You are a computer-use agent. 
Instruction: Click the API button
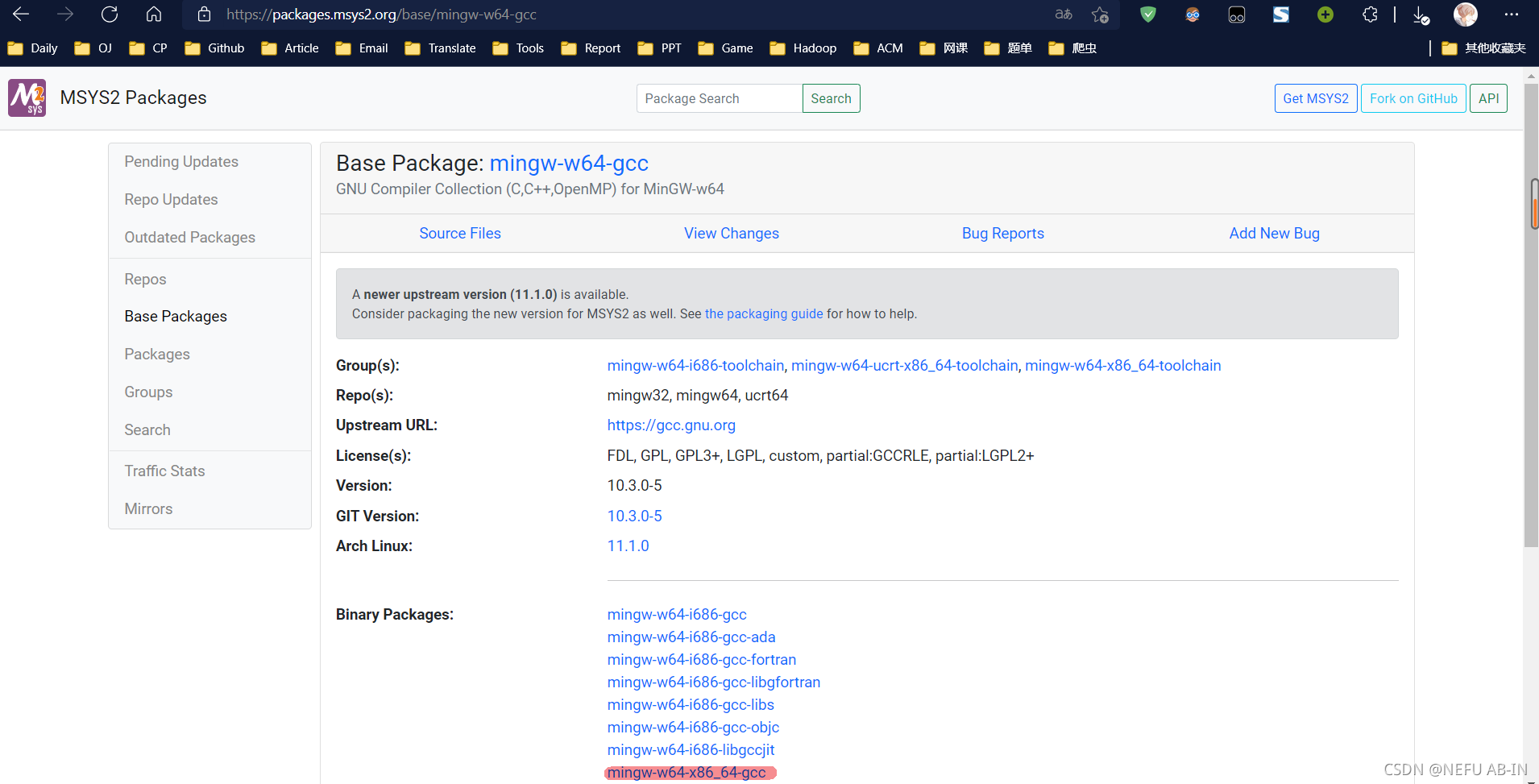(1488, 98)
